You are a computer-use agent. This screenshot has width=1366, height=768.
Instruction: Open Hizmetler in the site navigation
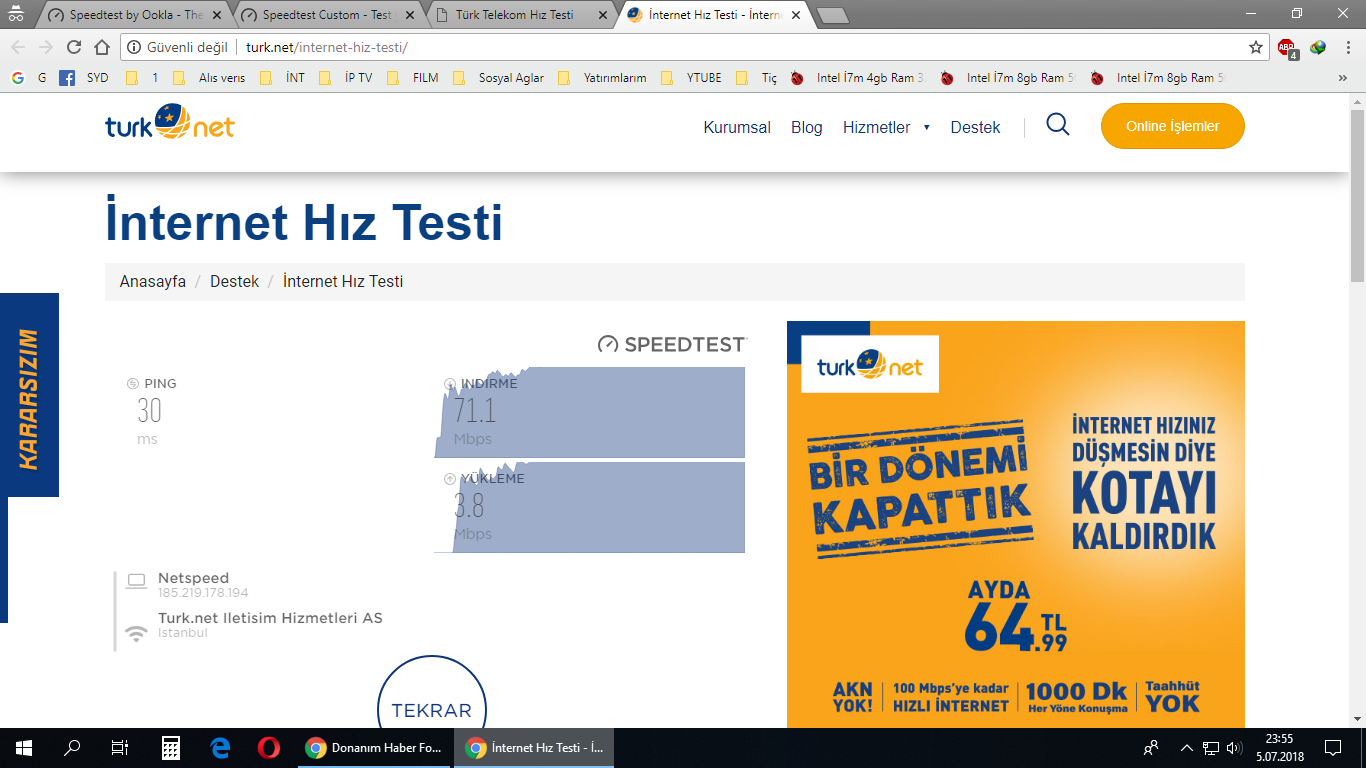[876, 127]
